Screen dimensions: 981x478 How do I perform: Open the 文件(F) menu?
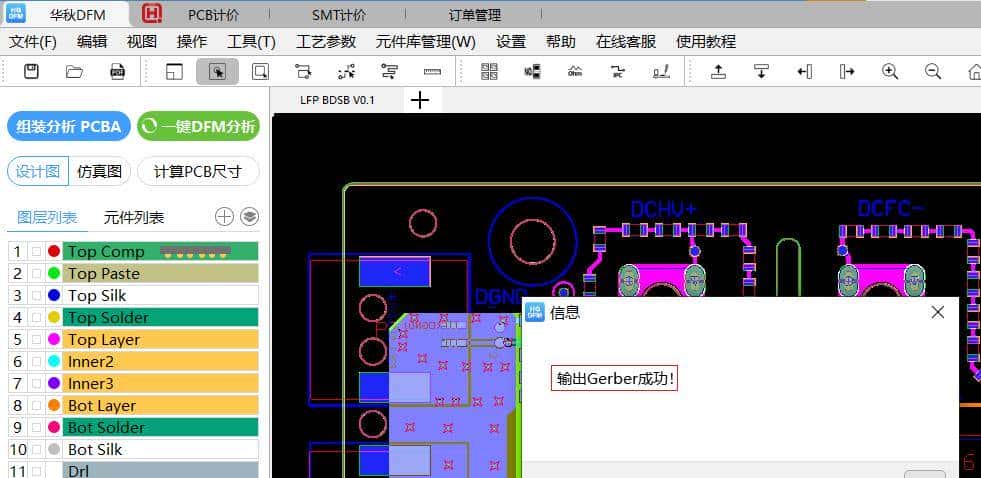(x=33, y=42)
